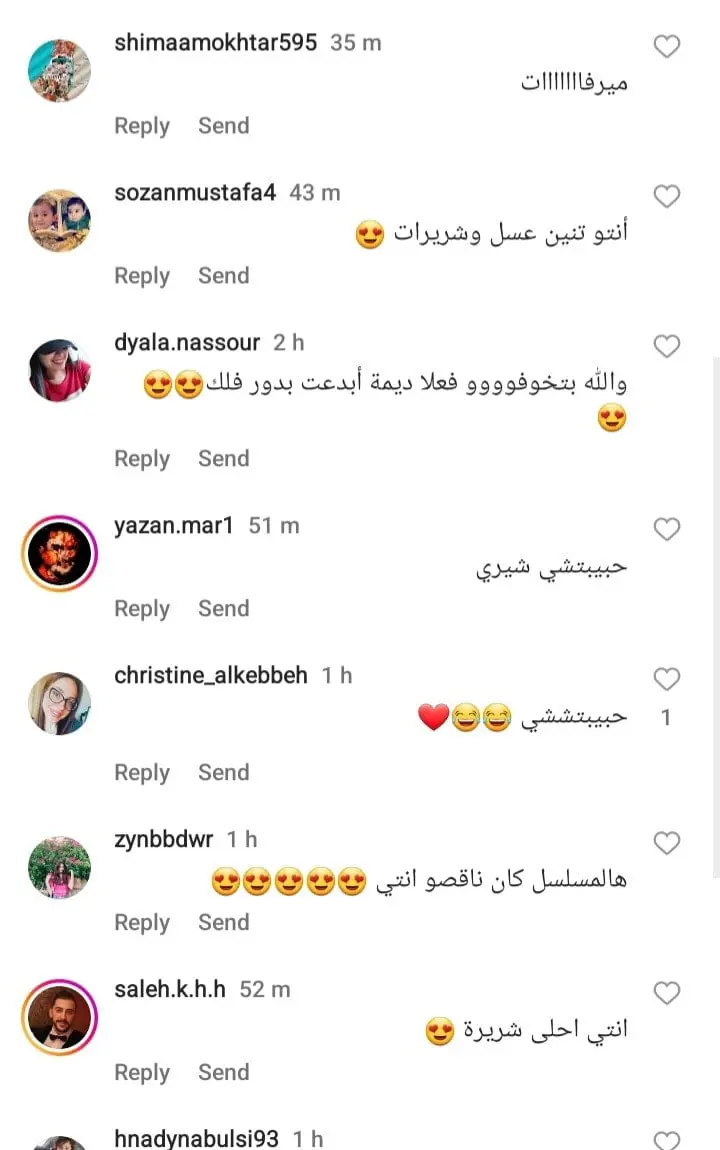View the like count on christine_alkebbeh's comment
Viewport: 720px width, 1150px height.
(x=666, y=717)
